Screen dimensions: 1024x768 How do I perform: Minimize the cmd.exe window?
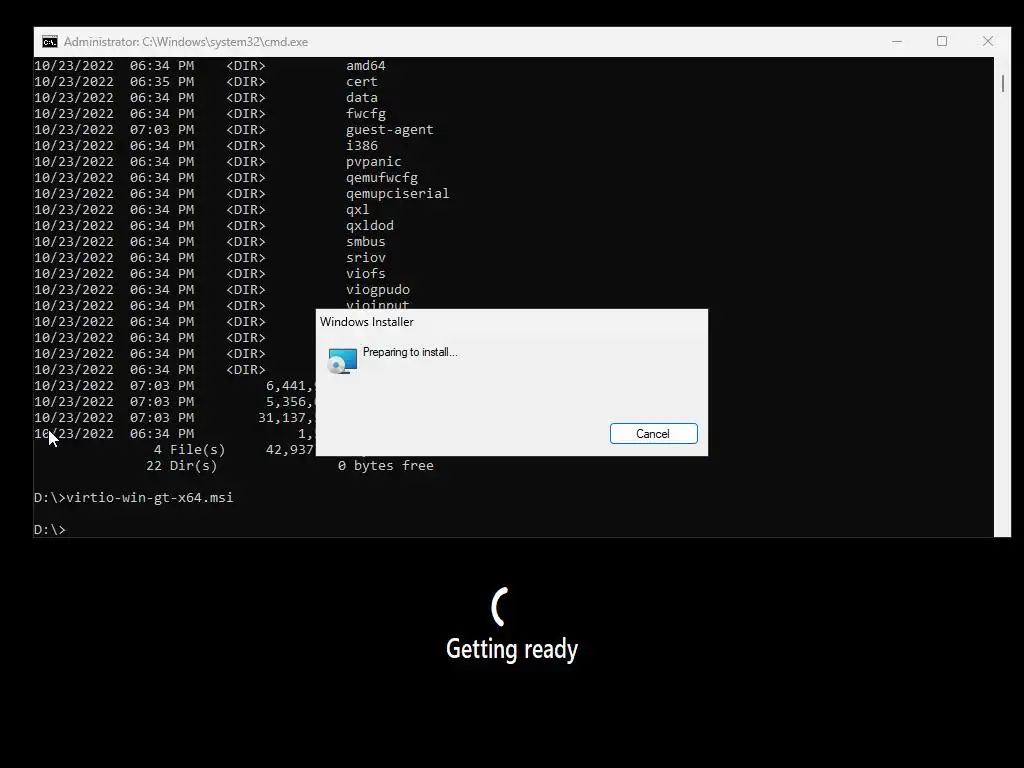(897, 41)
